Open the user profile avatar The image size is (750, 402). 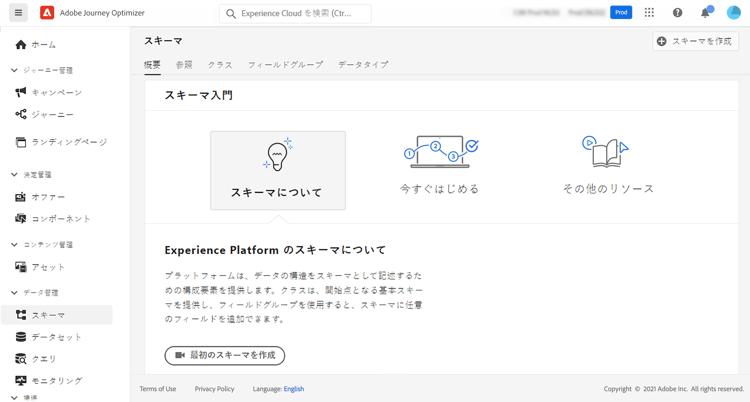pos(733,13)
